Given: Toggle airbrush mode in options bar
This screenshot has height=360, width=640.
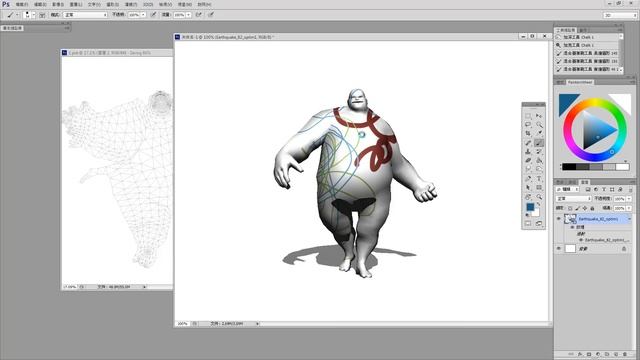Looking at the screenshot, I should click(x=198, y=15).
